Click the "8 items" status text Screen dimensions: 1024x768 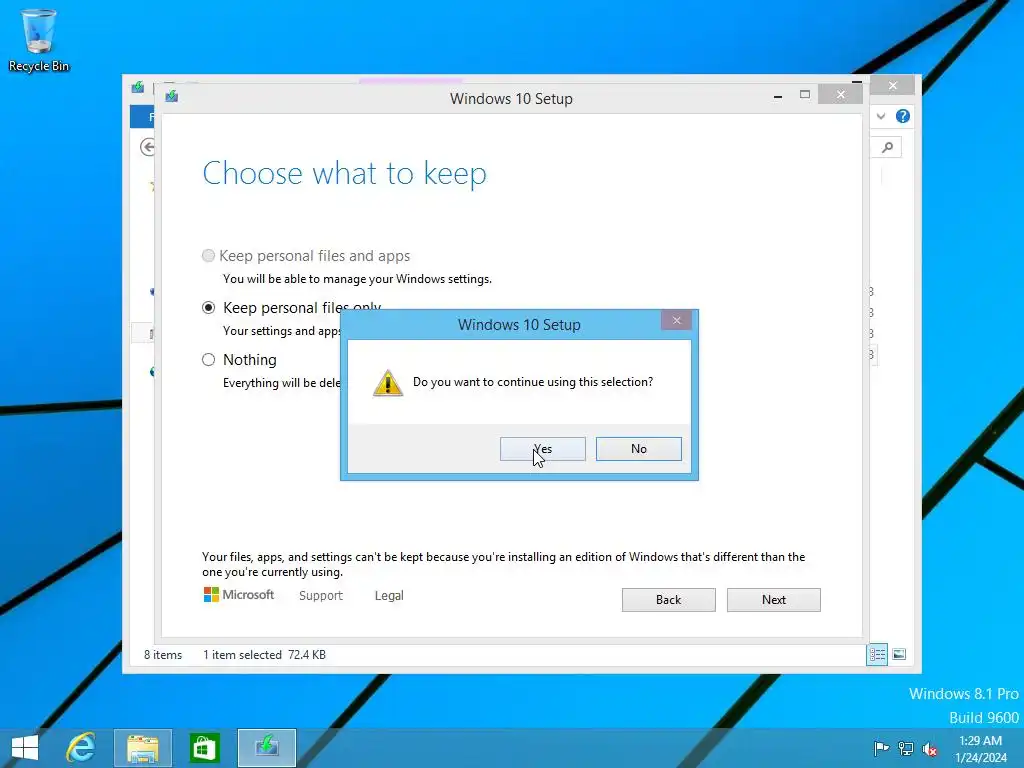pyautogui.click(x=163, y=654)
